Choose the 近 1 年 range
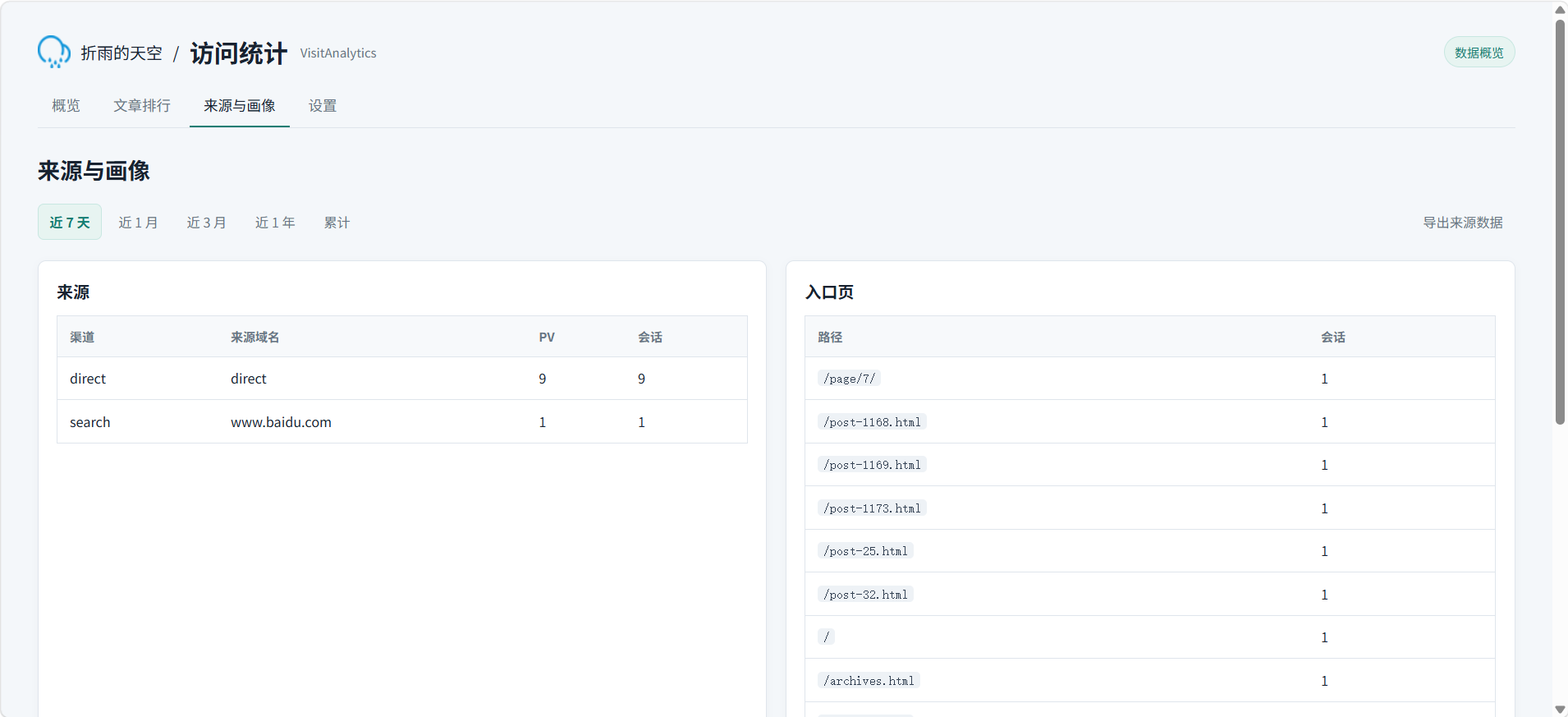This screenshot has width=1568, height=717. [x=275, y=223]
